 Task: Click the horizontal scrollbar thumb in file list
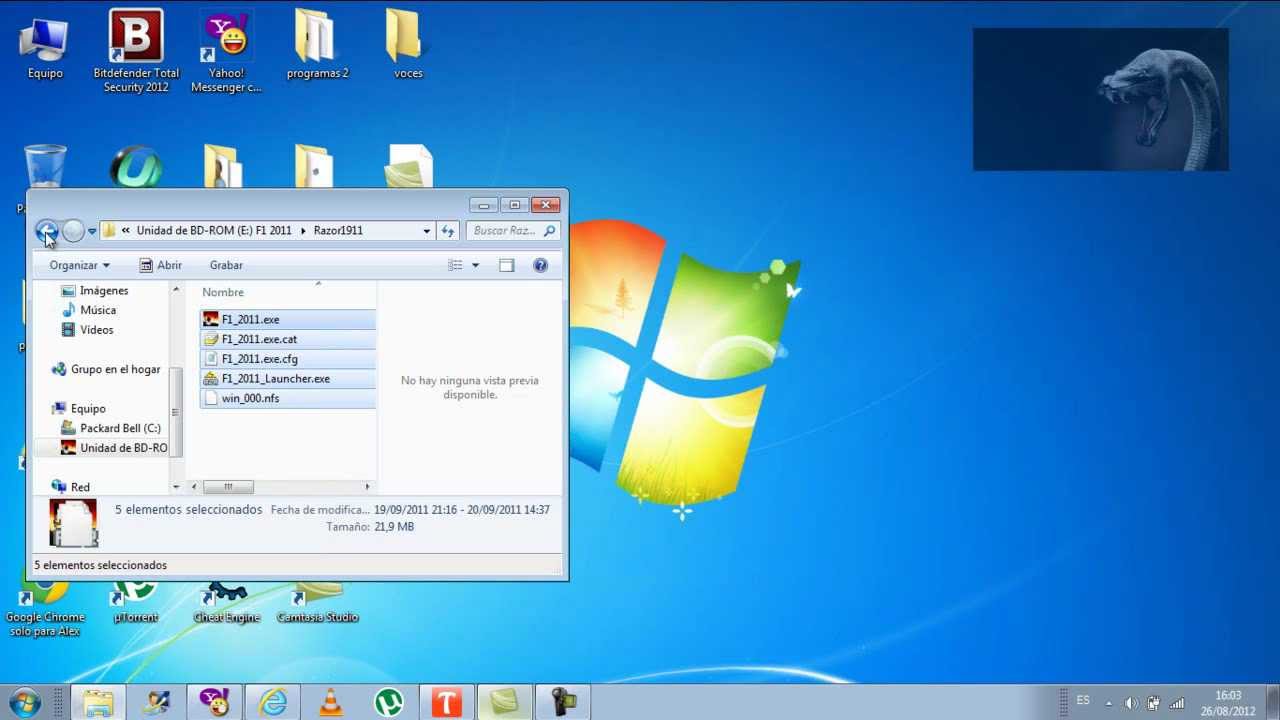(x=228, y=487)
